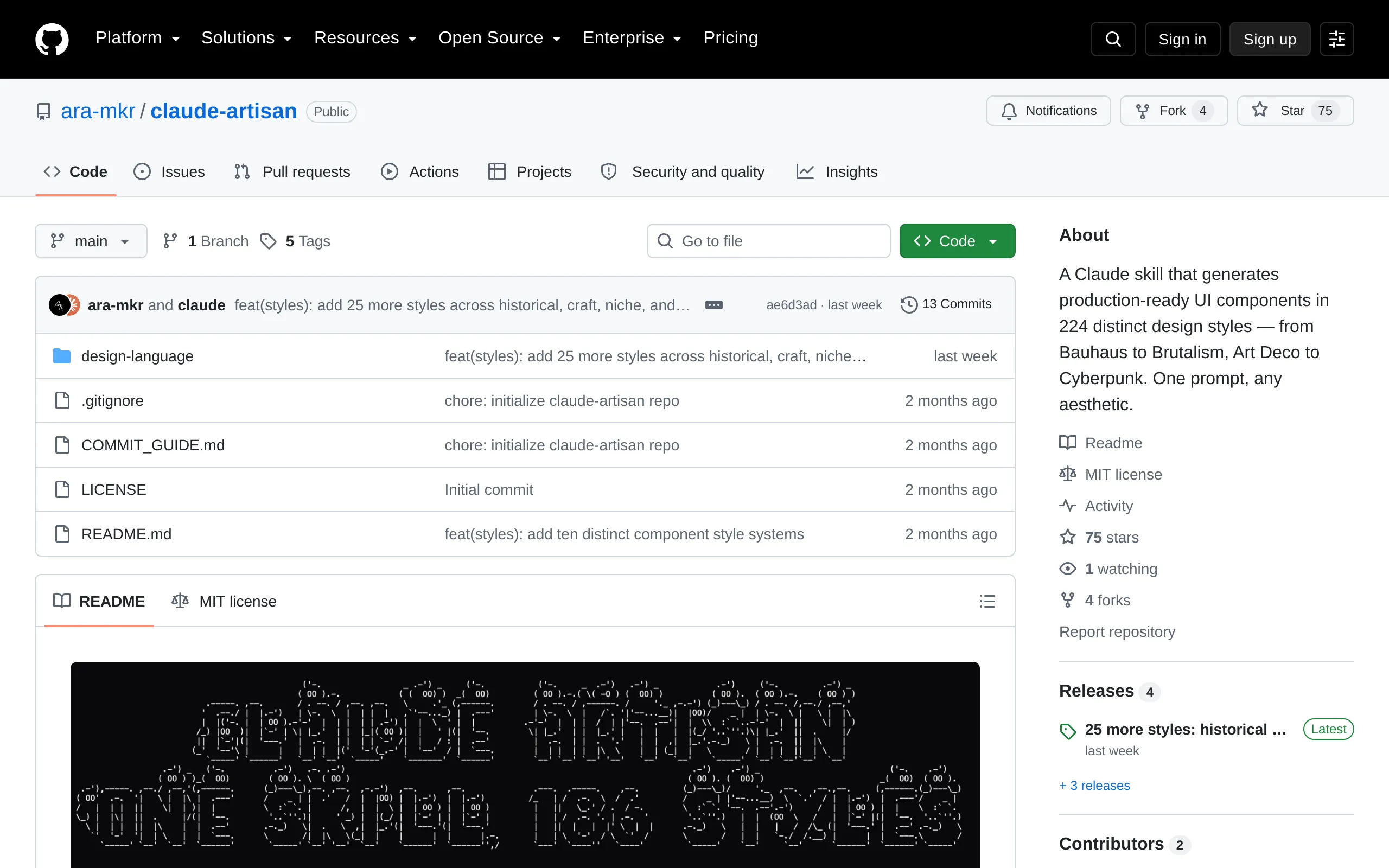Expand the Open Source menu
This screenshot has height=868, width=1389.
[x=499, y=38]
